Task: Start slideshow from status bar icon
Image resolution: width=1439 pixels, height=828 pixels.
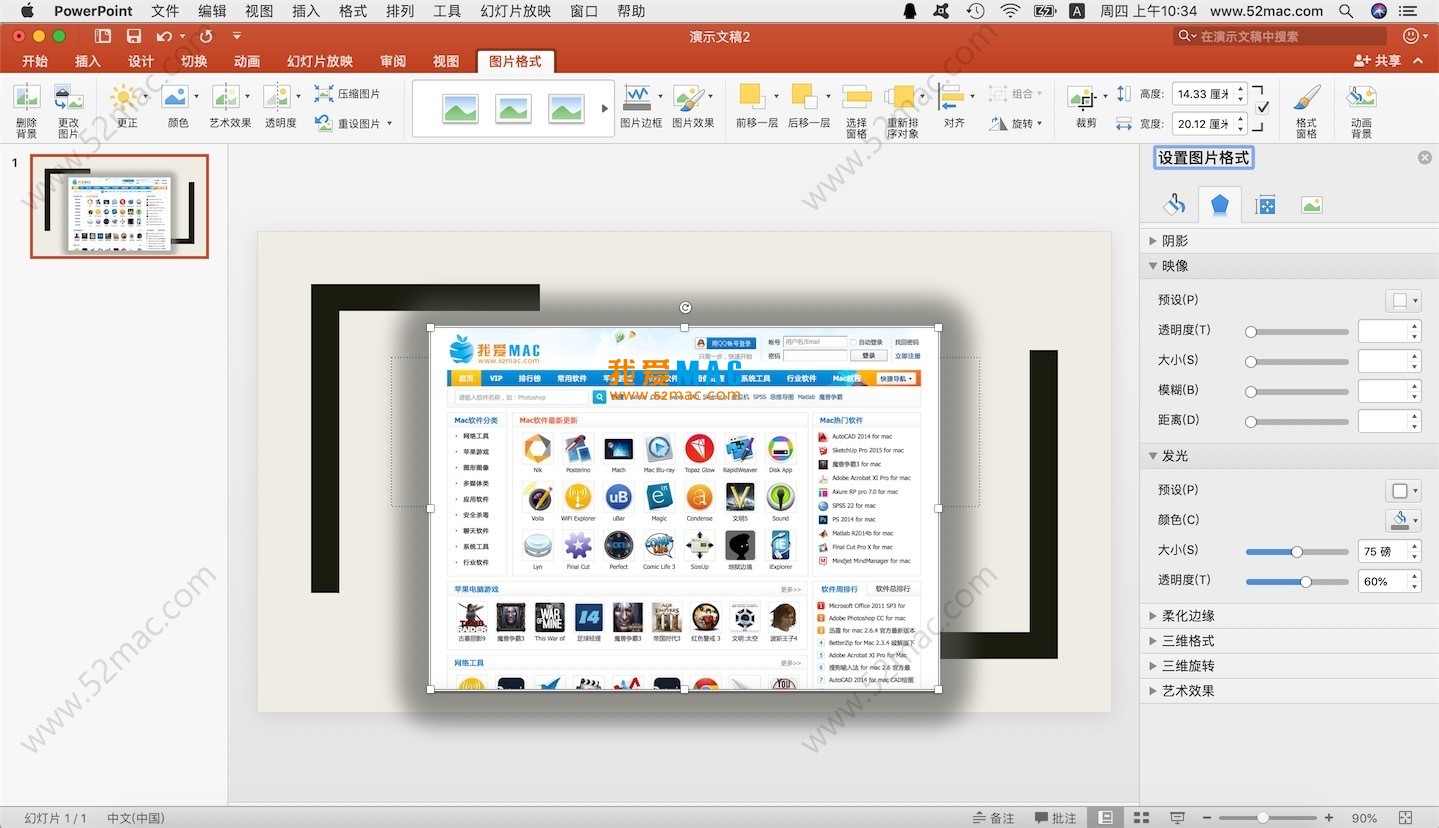Action: (1178, 818)
